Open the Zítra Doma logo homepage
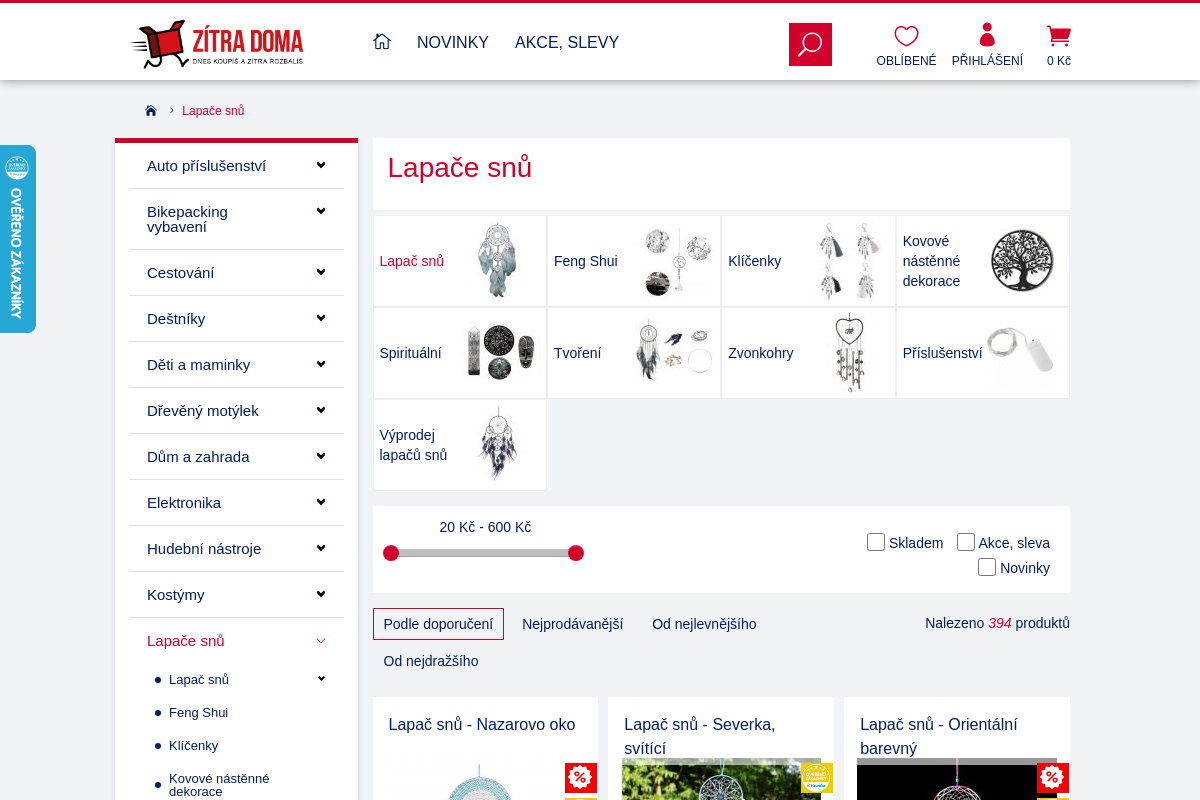 217,43
